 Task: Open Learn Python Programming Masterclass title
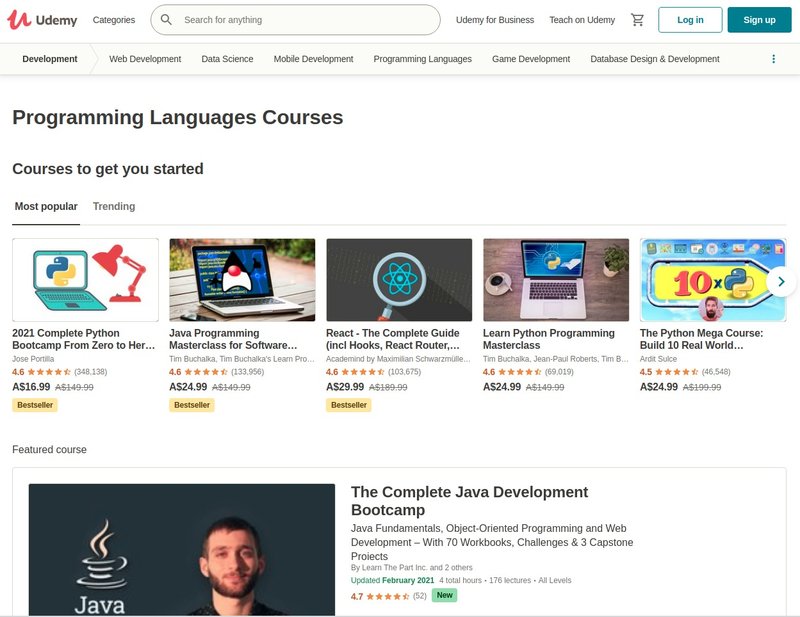549,339
